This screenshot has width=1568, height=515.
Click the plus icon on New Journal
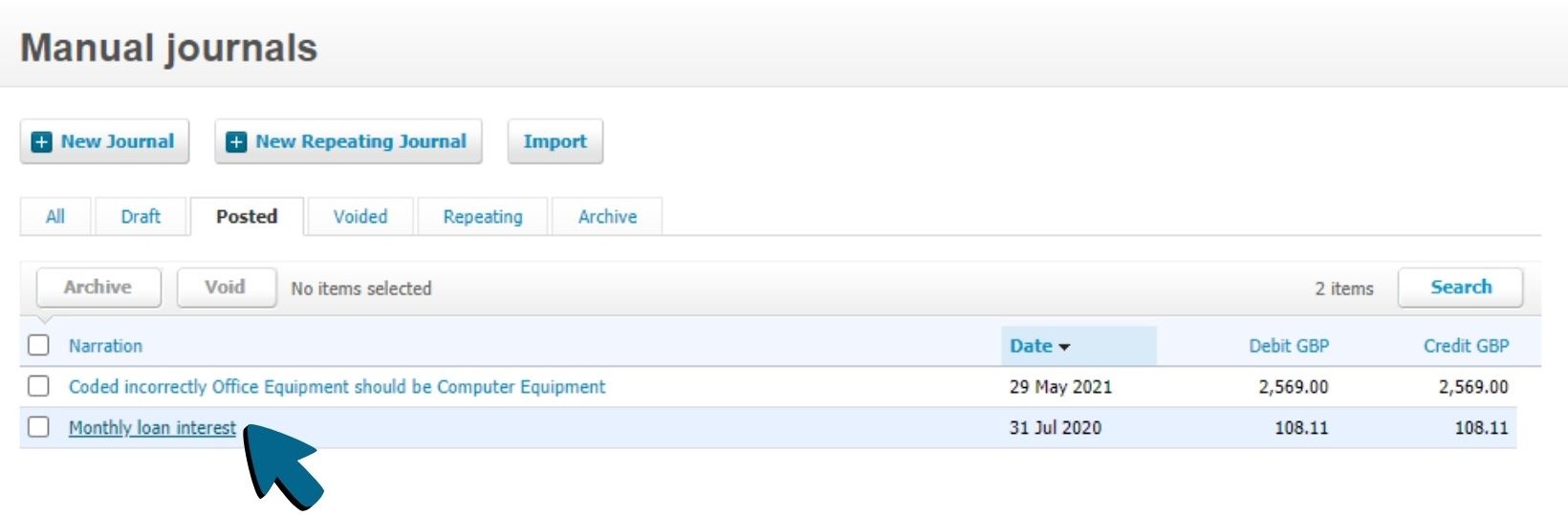click(x=42, y=142)
